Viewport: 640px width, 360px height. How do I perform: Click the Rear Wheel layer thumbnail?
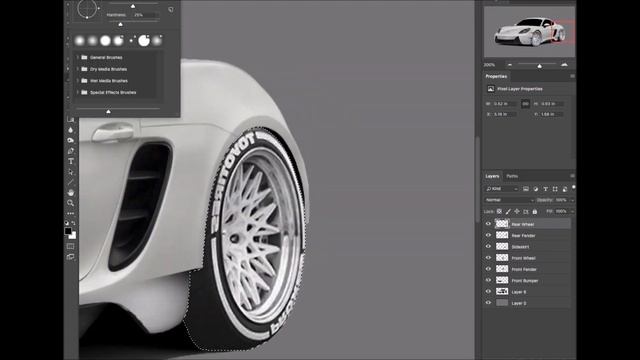click(502, 224)
